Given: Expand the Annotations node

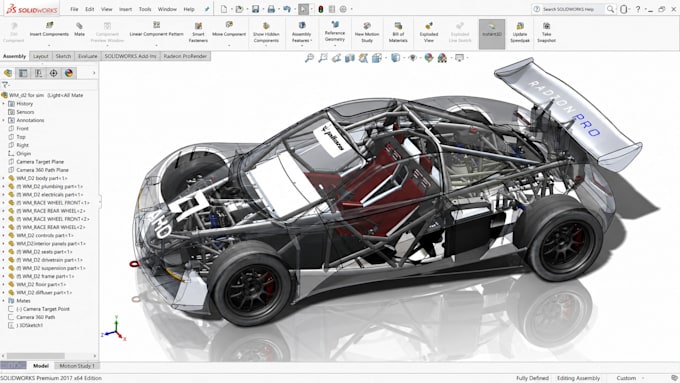Looking at the screenshot, I should click(x=4, y=120).
